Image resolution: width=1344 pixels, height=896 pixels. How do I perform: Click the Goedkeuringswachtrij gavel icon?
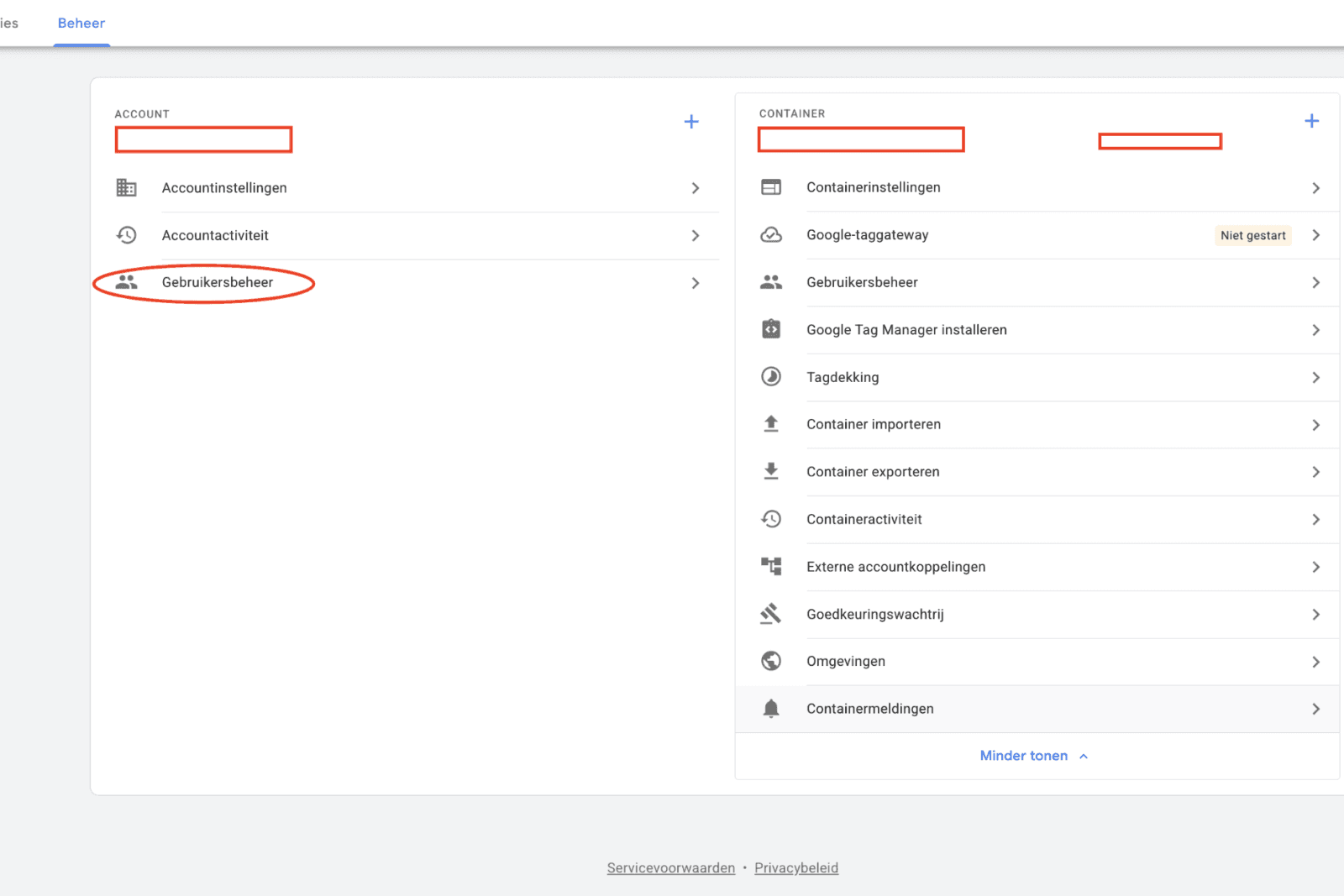tap(771, 614)
